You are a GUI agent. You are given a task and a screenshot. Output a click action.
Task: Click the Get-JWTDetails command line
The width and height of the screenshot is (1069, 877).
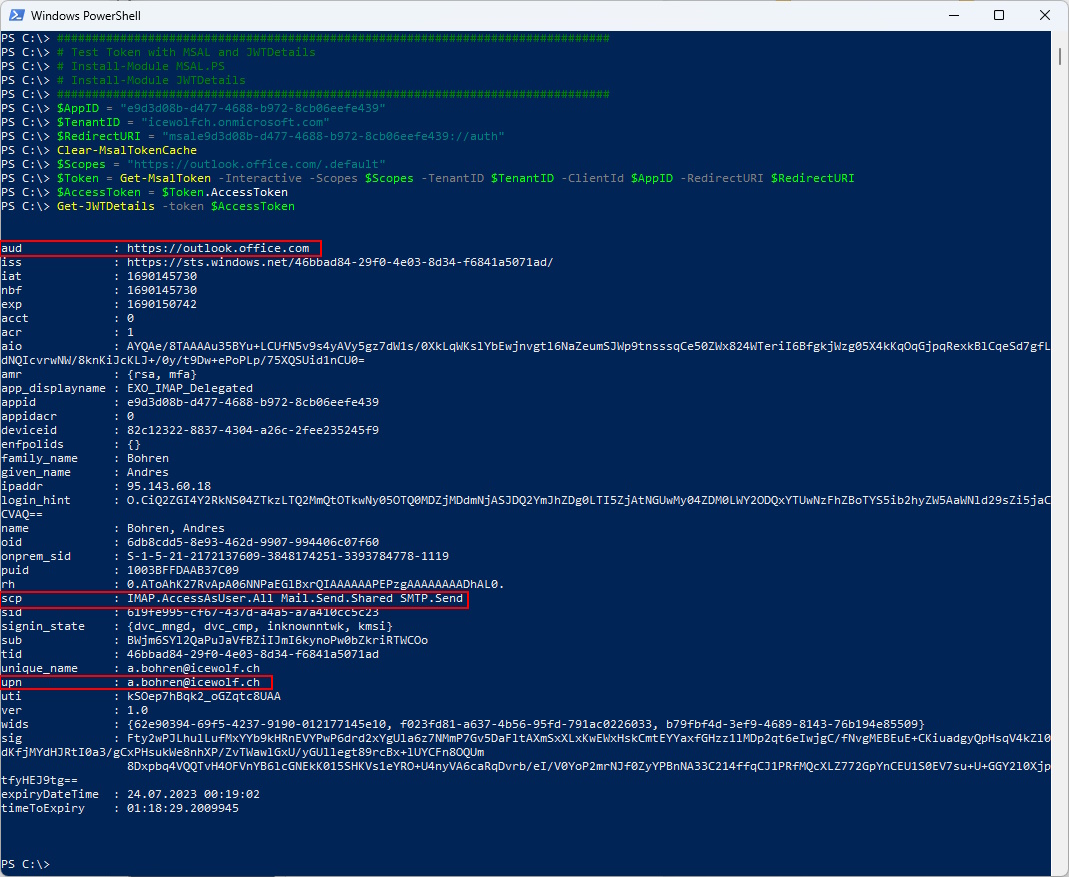point(176,206)
